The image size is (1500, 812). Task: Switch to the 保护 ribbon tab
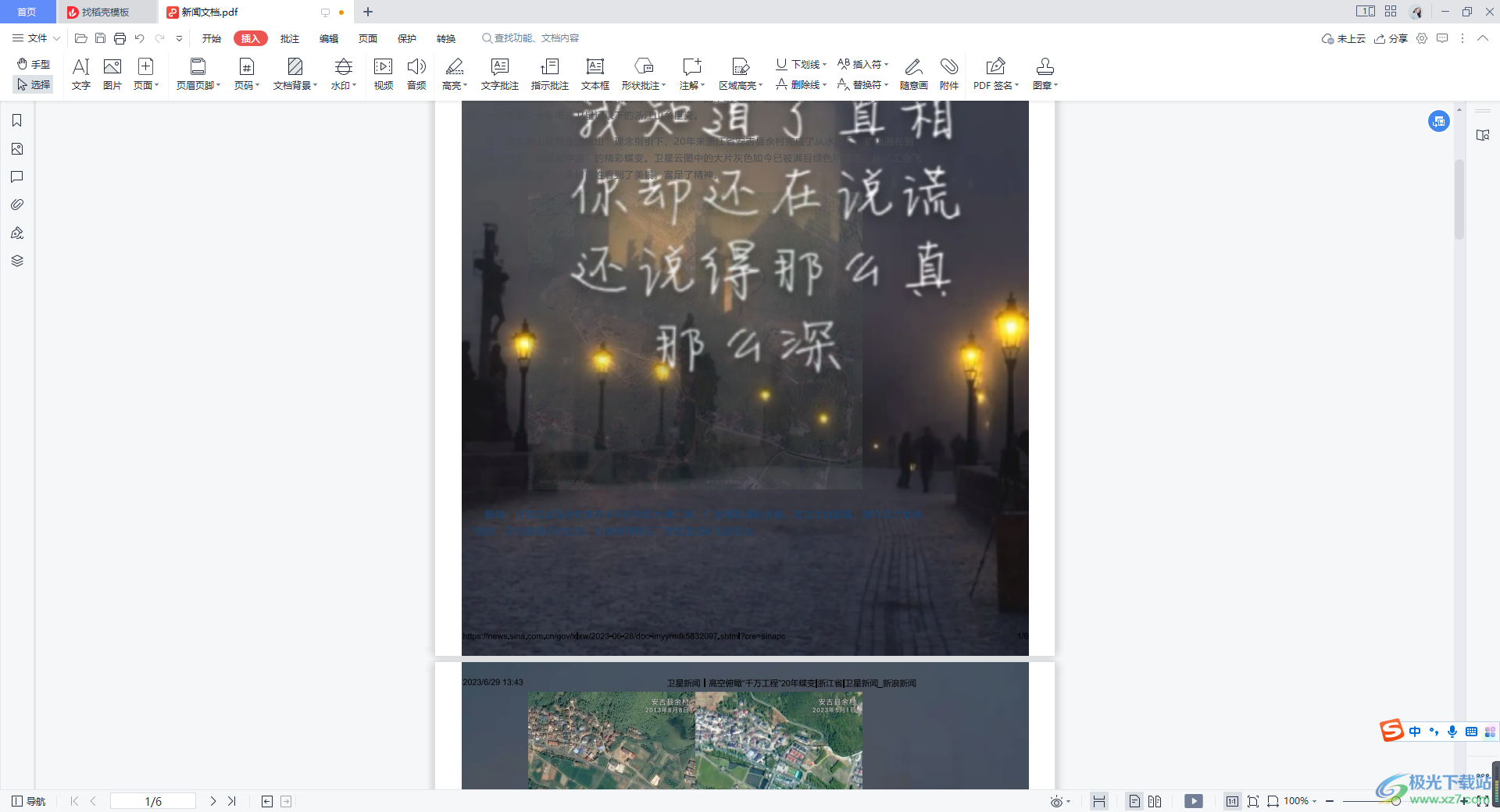tap(407, 38)
